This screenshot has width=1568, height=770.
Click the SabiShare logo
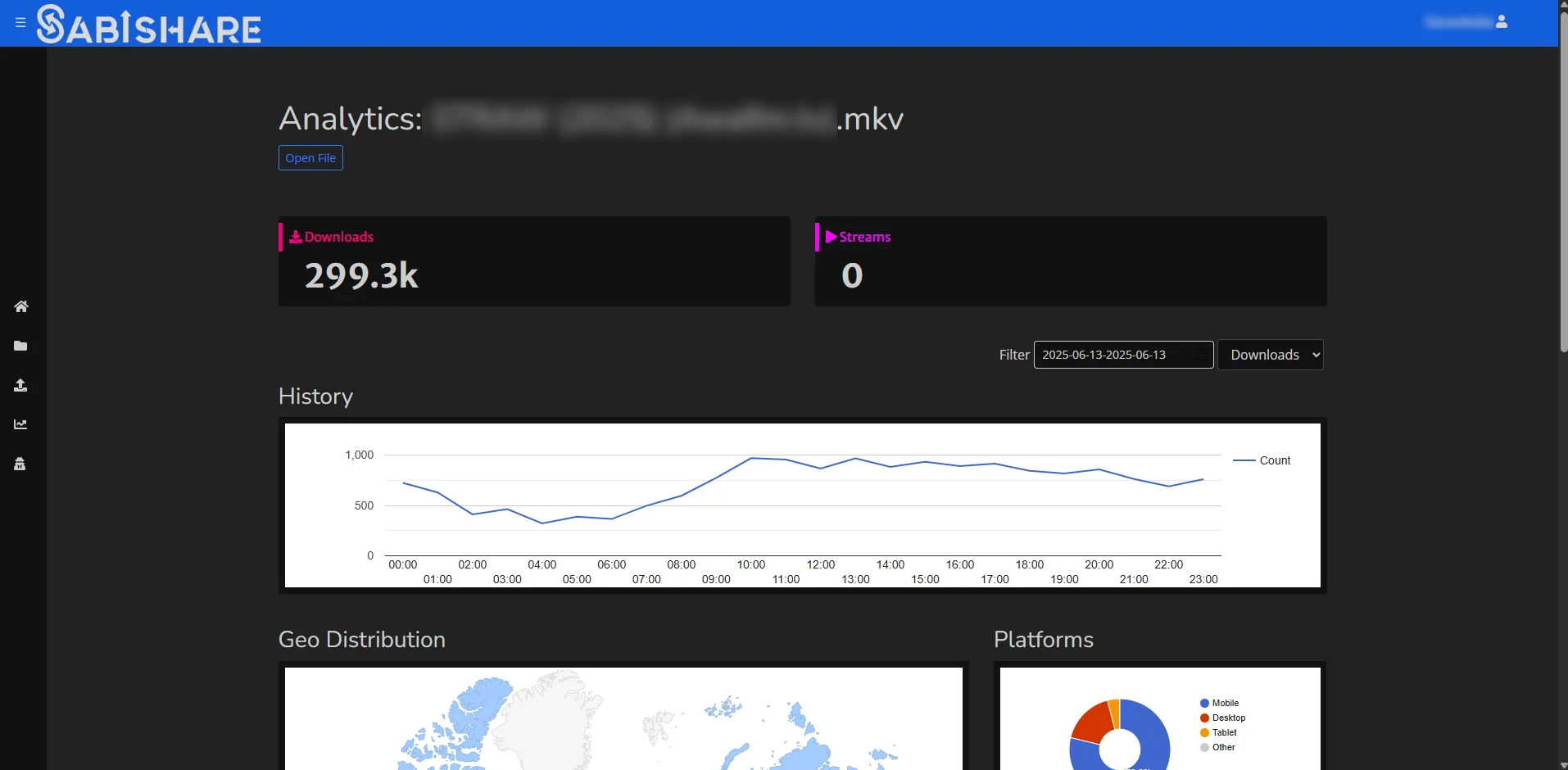147,24
